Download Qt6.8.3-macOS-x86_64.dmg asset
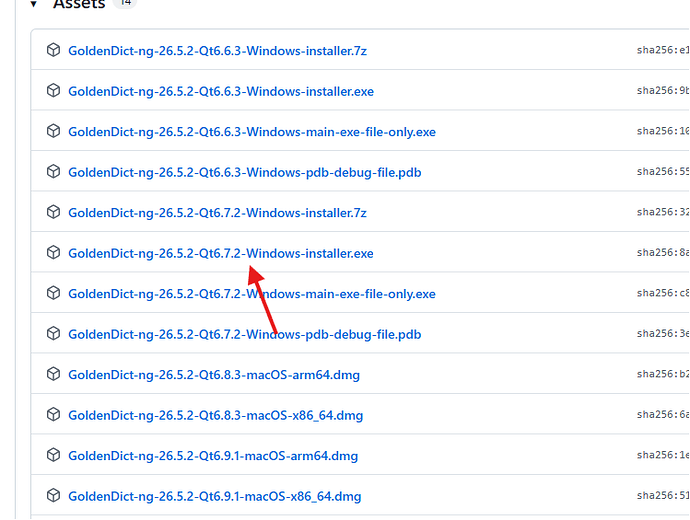Viewport: 690px width, 520px height. click(216, 415)
